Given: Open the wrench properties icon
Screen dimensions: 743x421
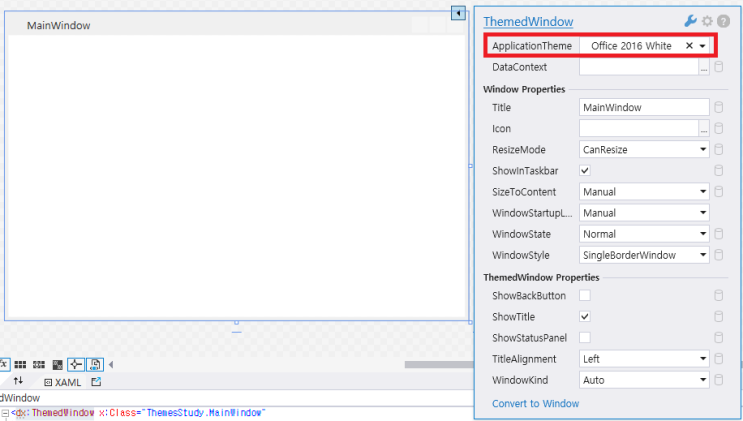Looking at the screenshot, I should [690, 21].
